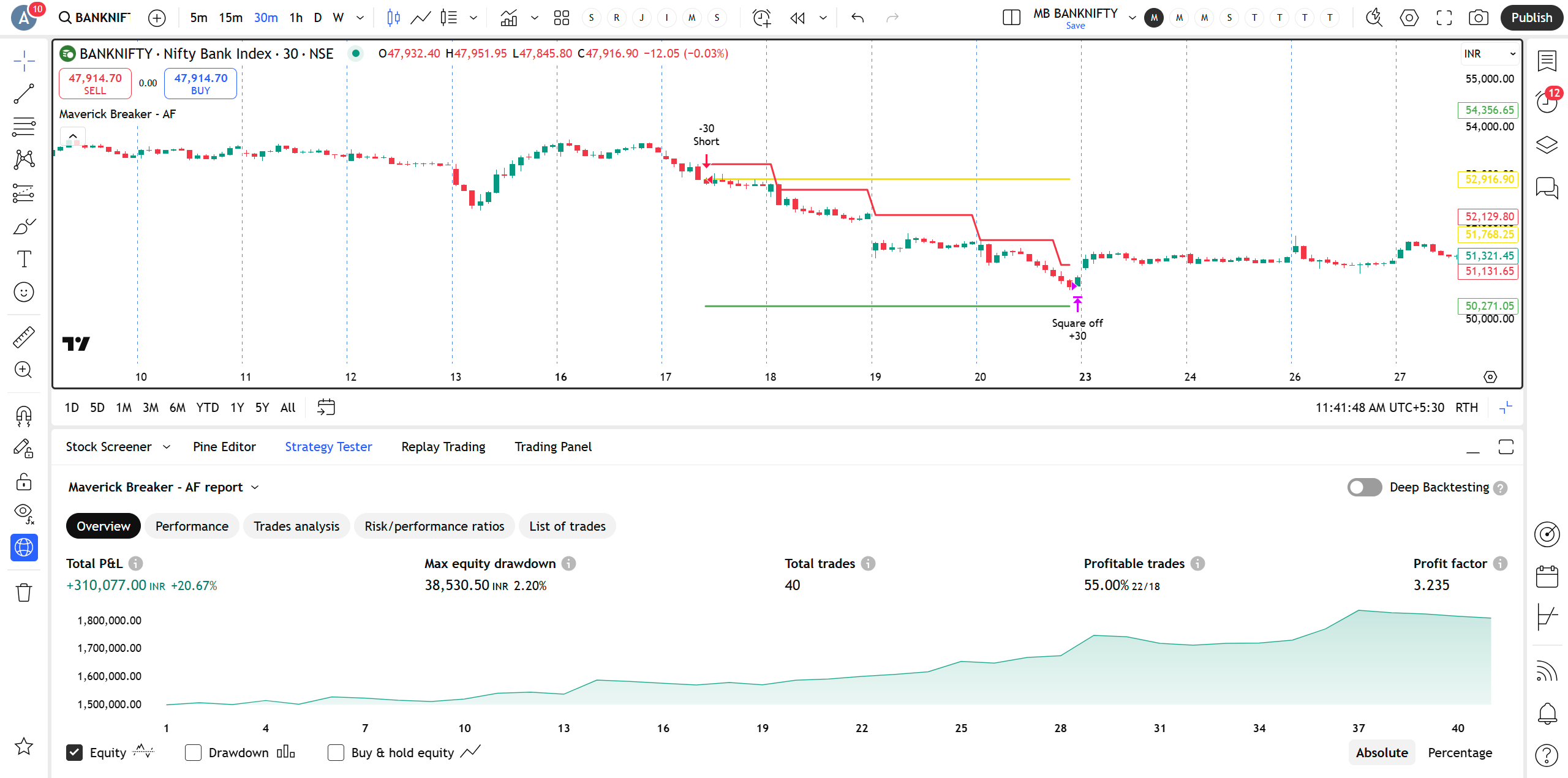Open the patterns drawing tool
Screen dimensions: 1568x778
pos(24,160)
